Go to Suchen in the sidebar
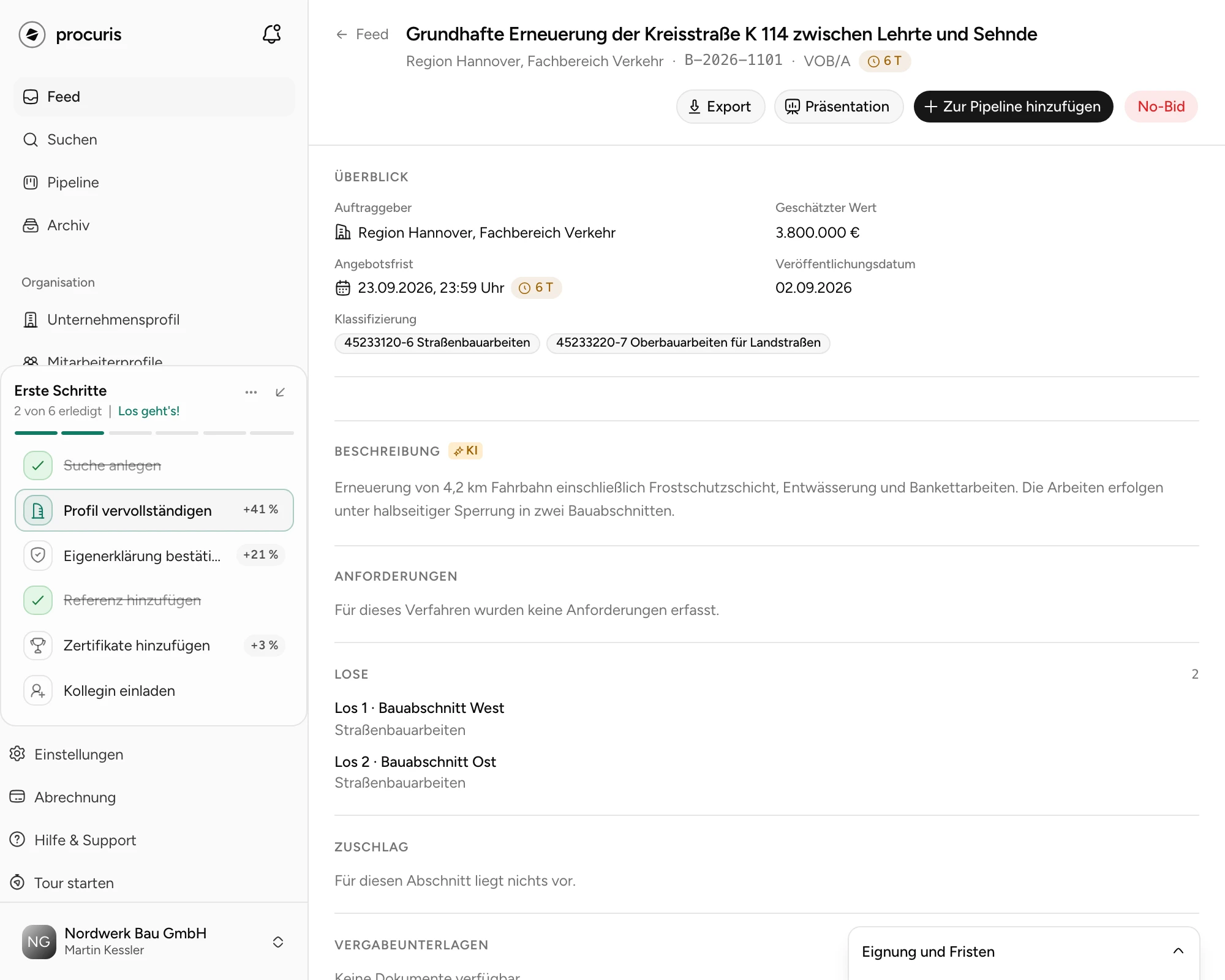The width and height of the screenshot is (1225, 980). coord(154,140)
